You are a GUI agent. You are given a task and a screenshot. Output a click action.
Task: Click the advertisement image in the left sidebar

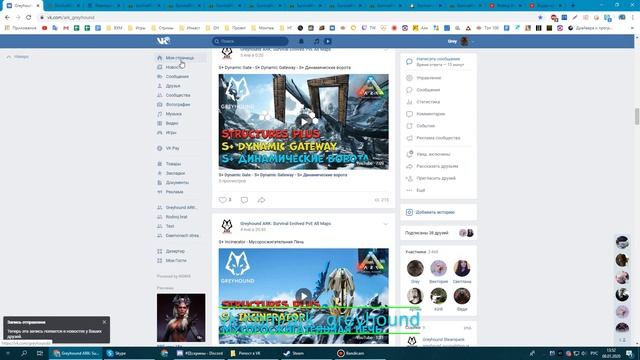click(x=181, y=318)
